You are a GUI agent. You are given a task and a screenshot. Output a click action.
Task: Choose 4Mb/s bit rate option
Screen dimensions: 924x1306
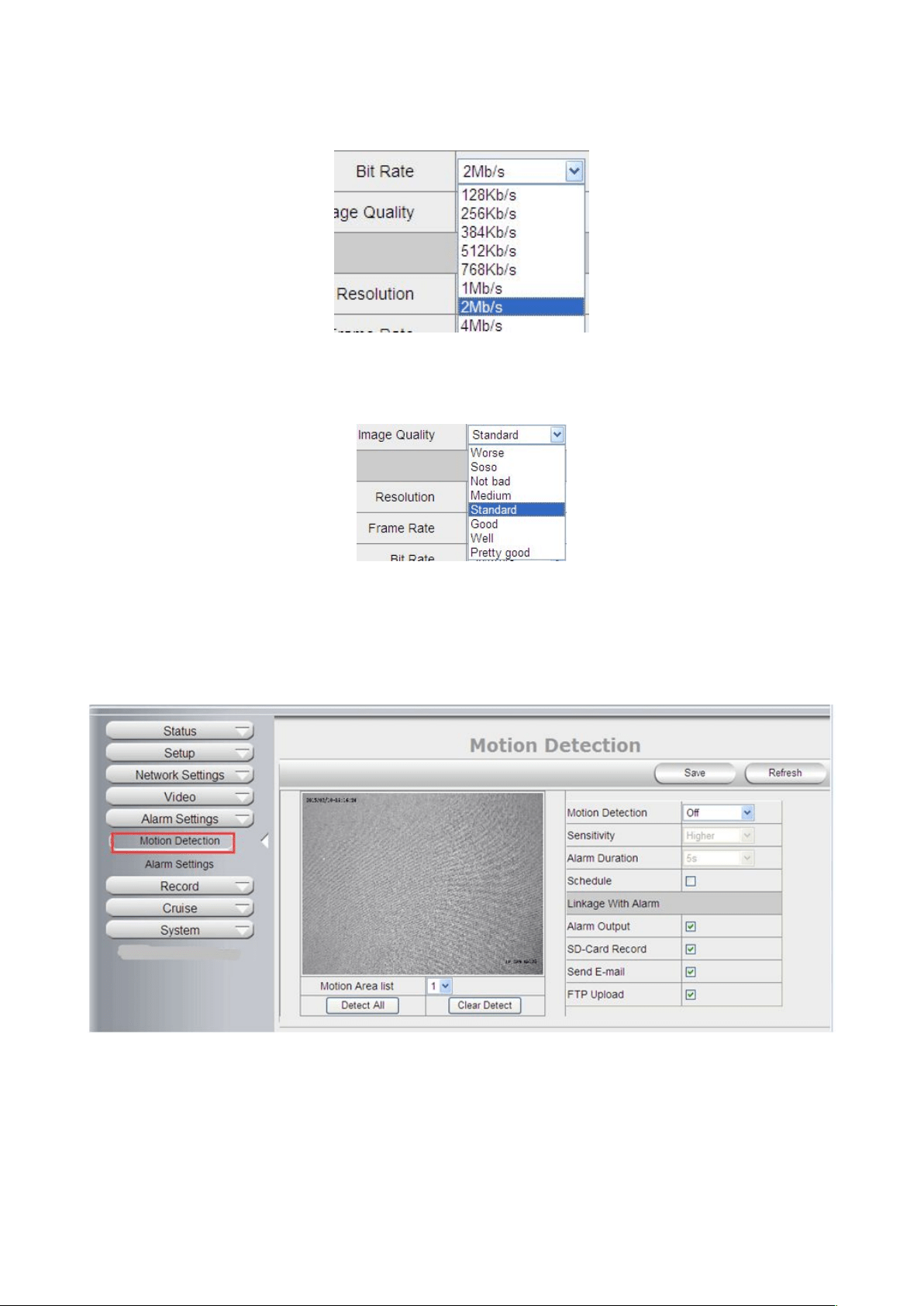tap(521, 325)
